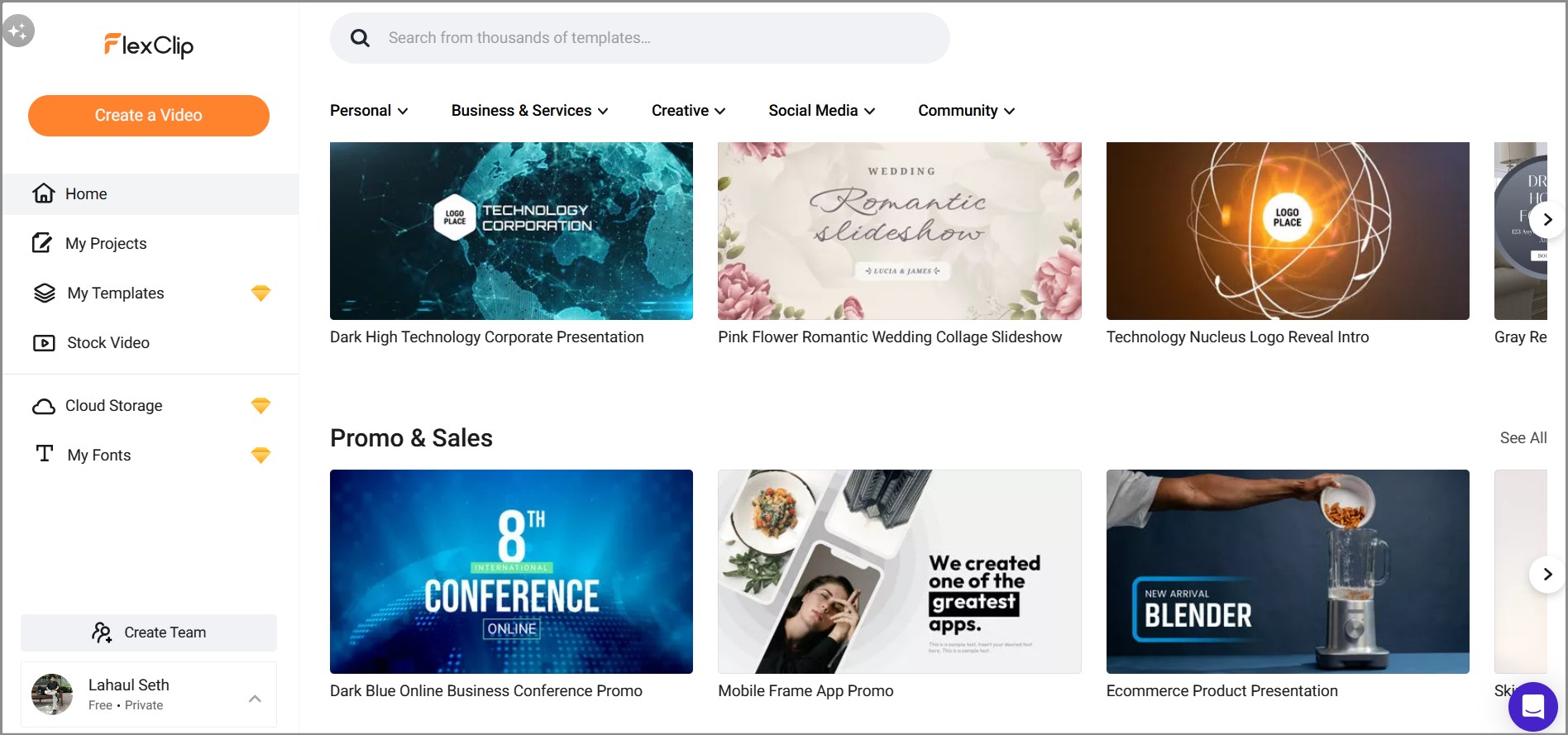Click the FlexClip logo
The height and width of the screenshot is (735, 1568).
point(149,45)
